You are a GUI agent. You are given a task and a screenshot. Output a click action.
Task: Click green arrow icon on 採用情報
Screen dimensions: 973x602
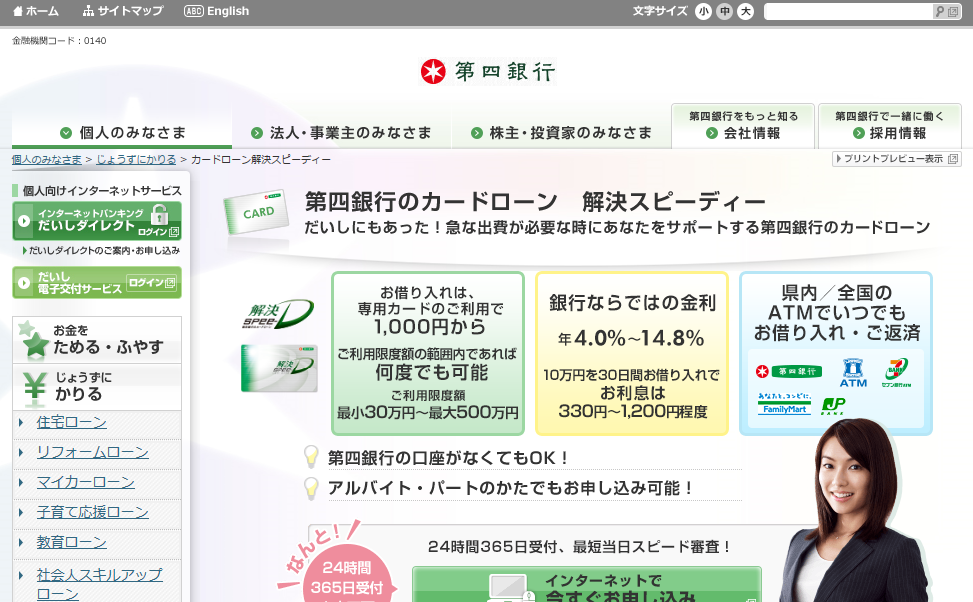point(859,133)
